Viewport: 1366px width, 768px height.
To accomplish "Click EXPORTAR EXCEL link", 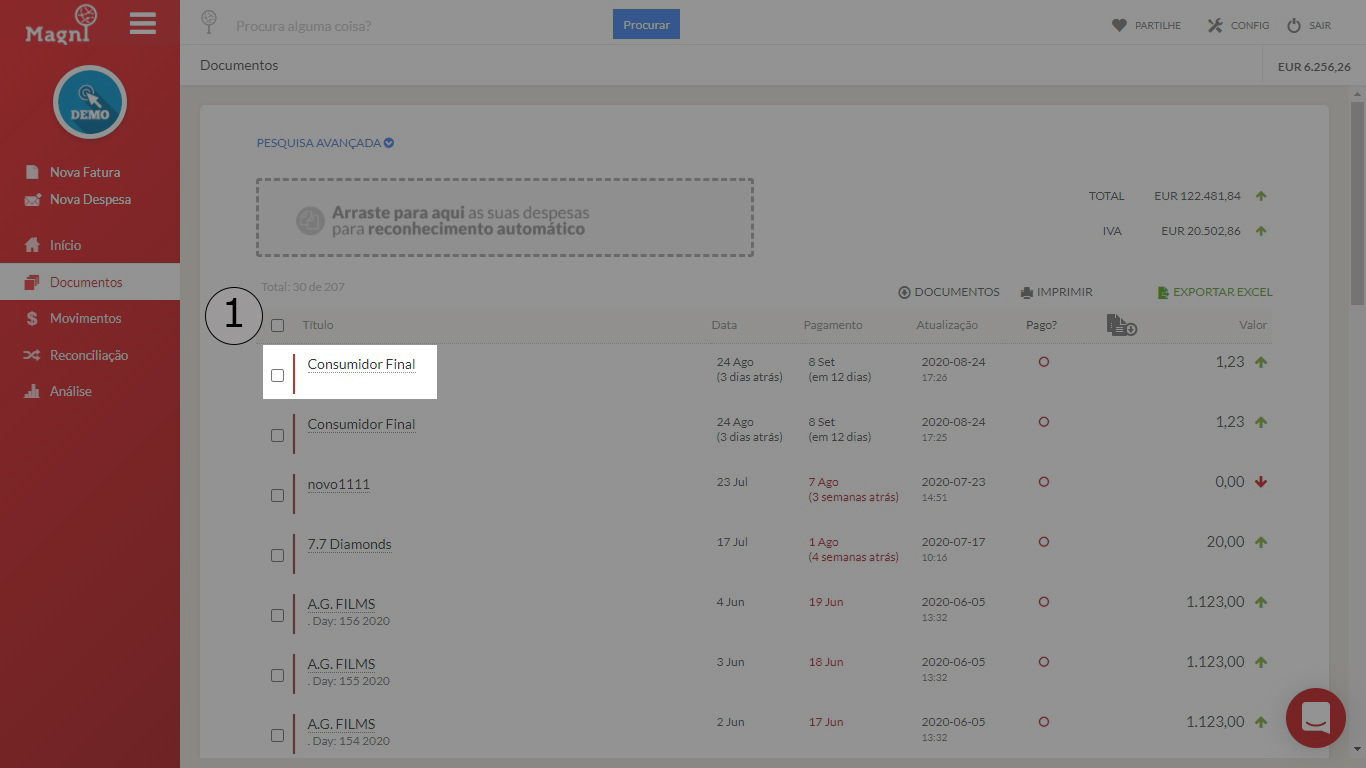I will pos(1215,293).
